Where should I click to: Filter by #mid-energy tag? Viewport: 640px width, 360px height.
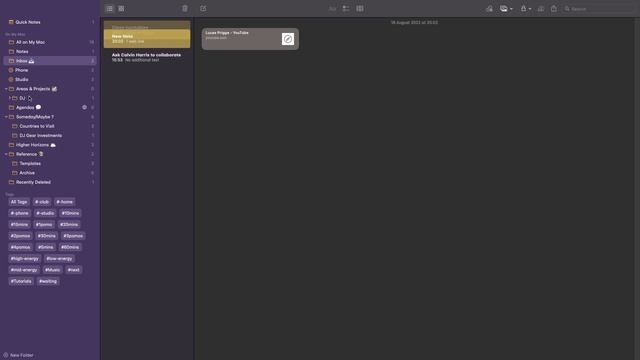click(x=24, y=270)
